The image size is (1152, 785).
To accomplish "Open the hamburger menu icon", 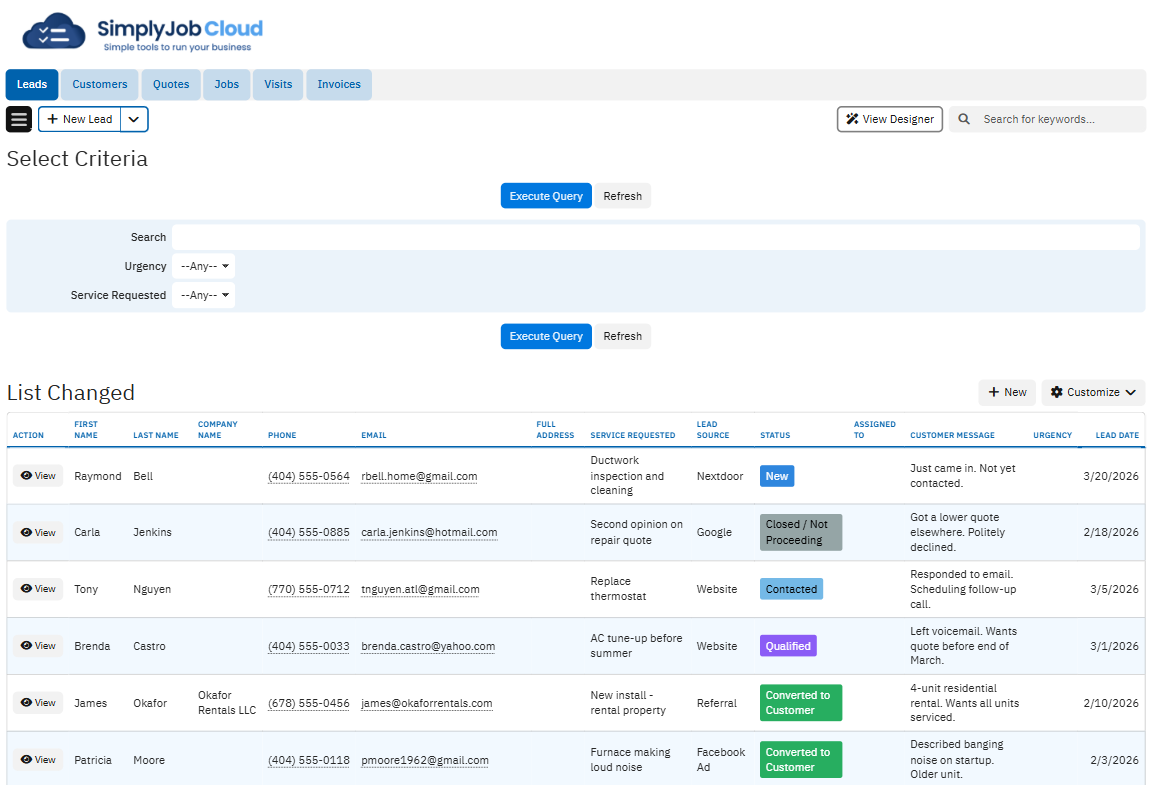I will click(19, 119).
